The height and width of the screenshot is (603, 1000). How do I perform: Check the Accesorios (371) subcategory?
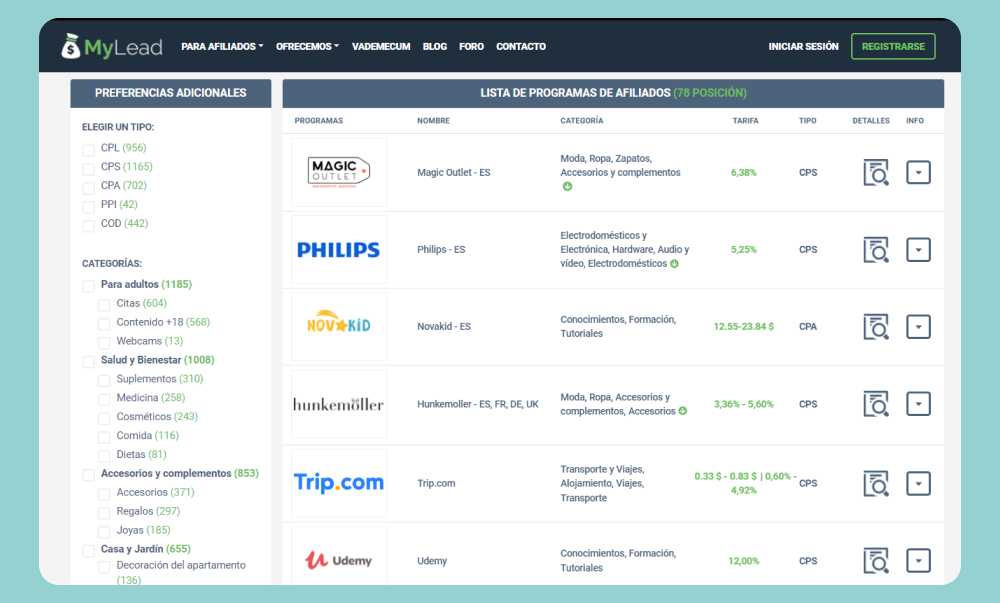coord(104,495)
